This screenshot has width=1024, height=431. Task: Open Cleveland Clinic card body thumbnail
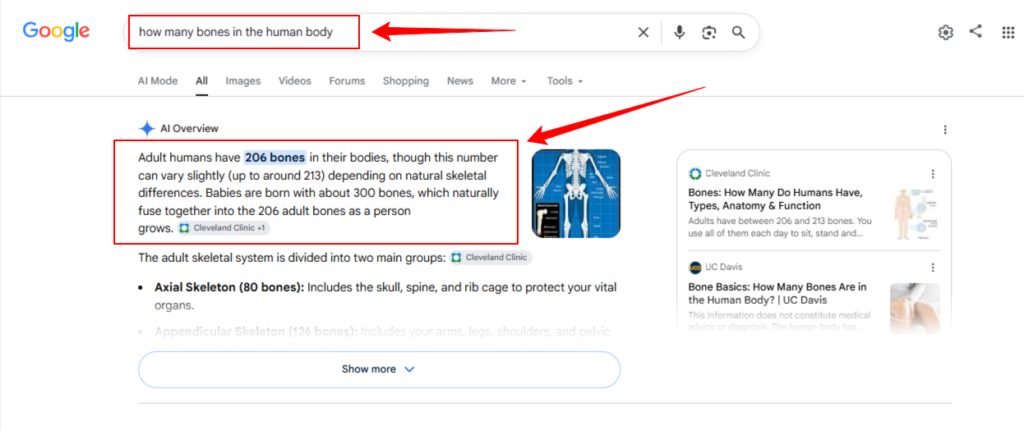916,213
